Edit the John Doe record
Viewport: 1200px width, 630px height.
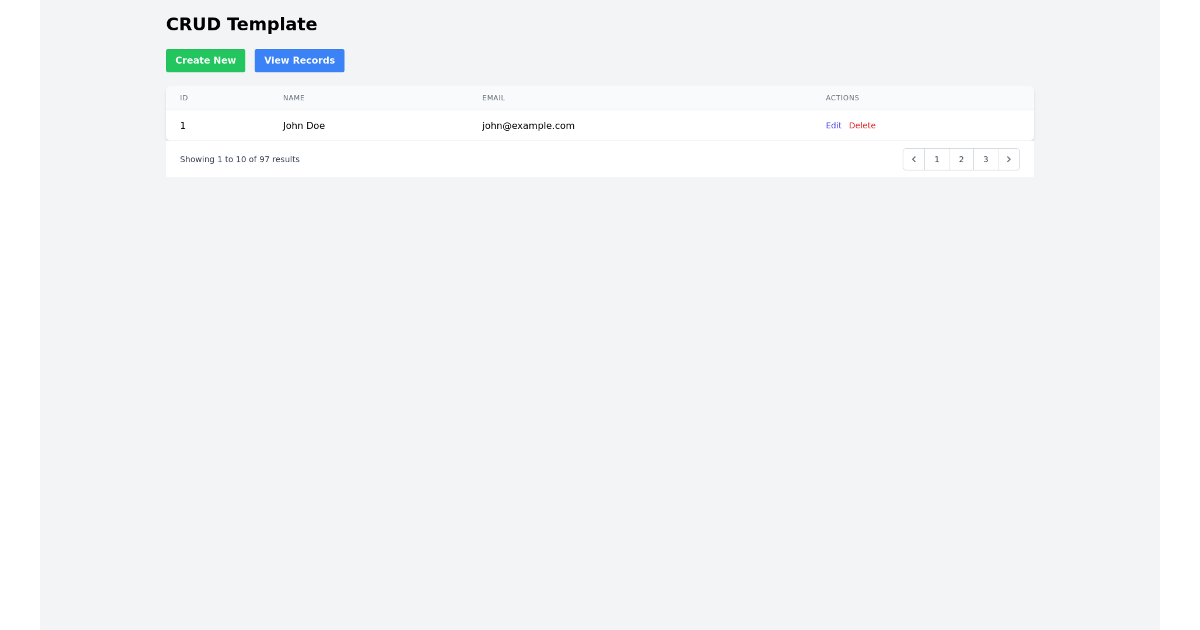point(833,125)
